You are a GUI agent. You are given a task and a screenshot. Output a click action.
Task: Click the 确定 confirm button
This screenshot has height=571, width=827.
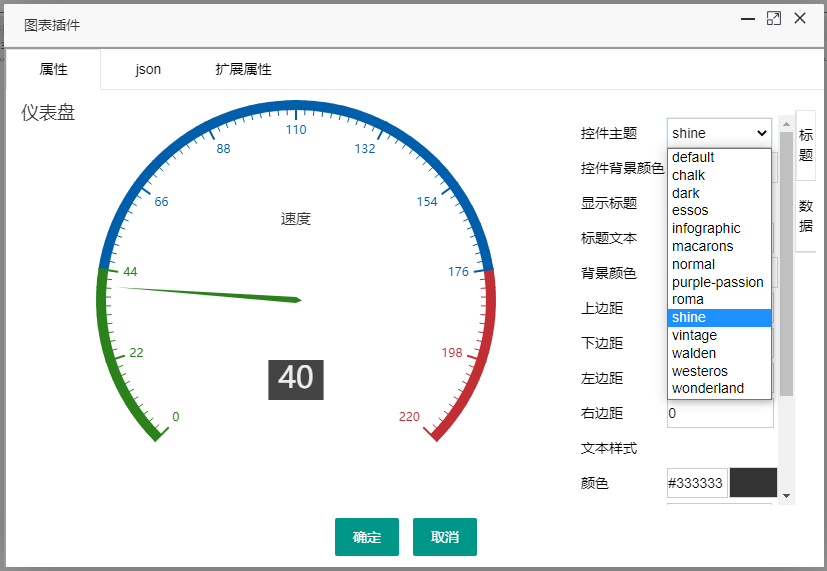[367, 537]
